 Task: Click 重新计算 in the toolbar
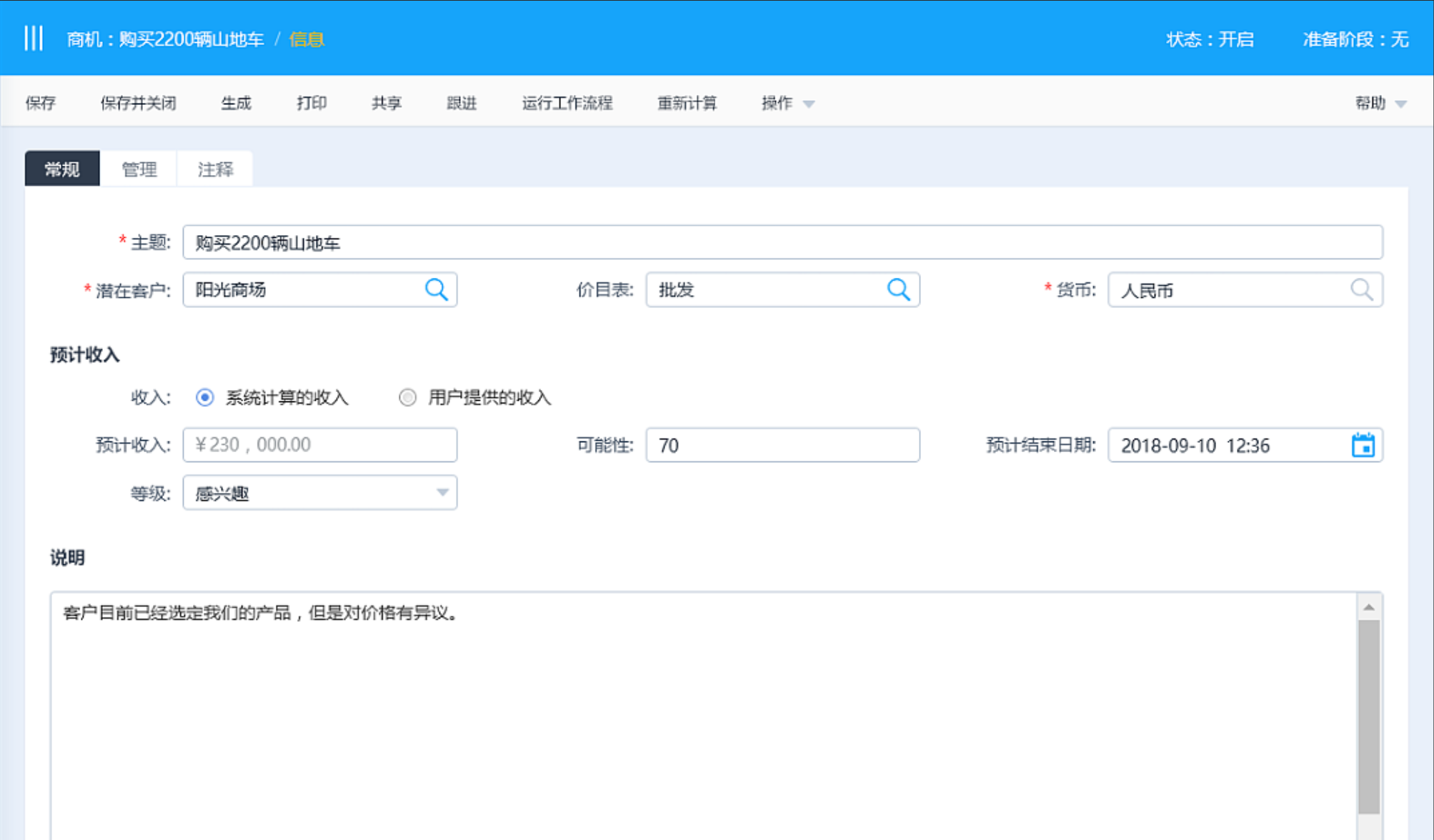pyautogui.click(x=687, y=104)
